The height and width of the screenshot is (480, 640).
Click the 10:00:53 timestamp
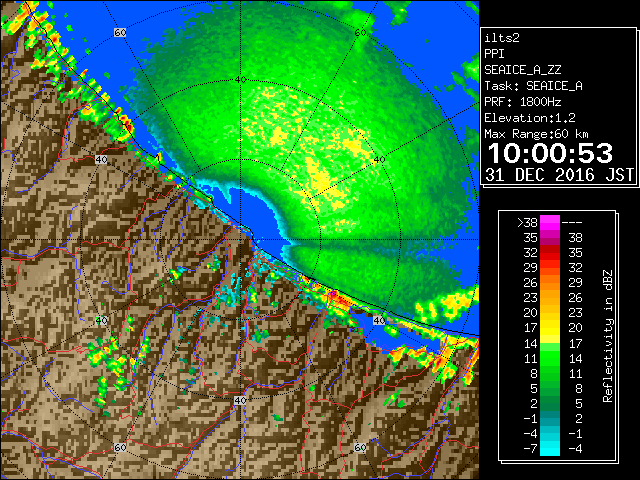point(550,153)
